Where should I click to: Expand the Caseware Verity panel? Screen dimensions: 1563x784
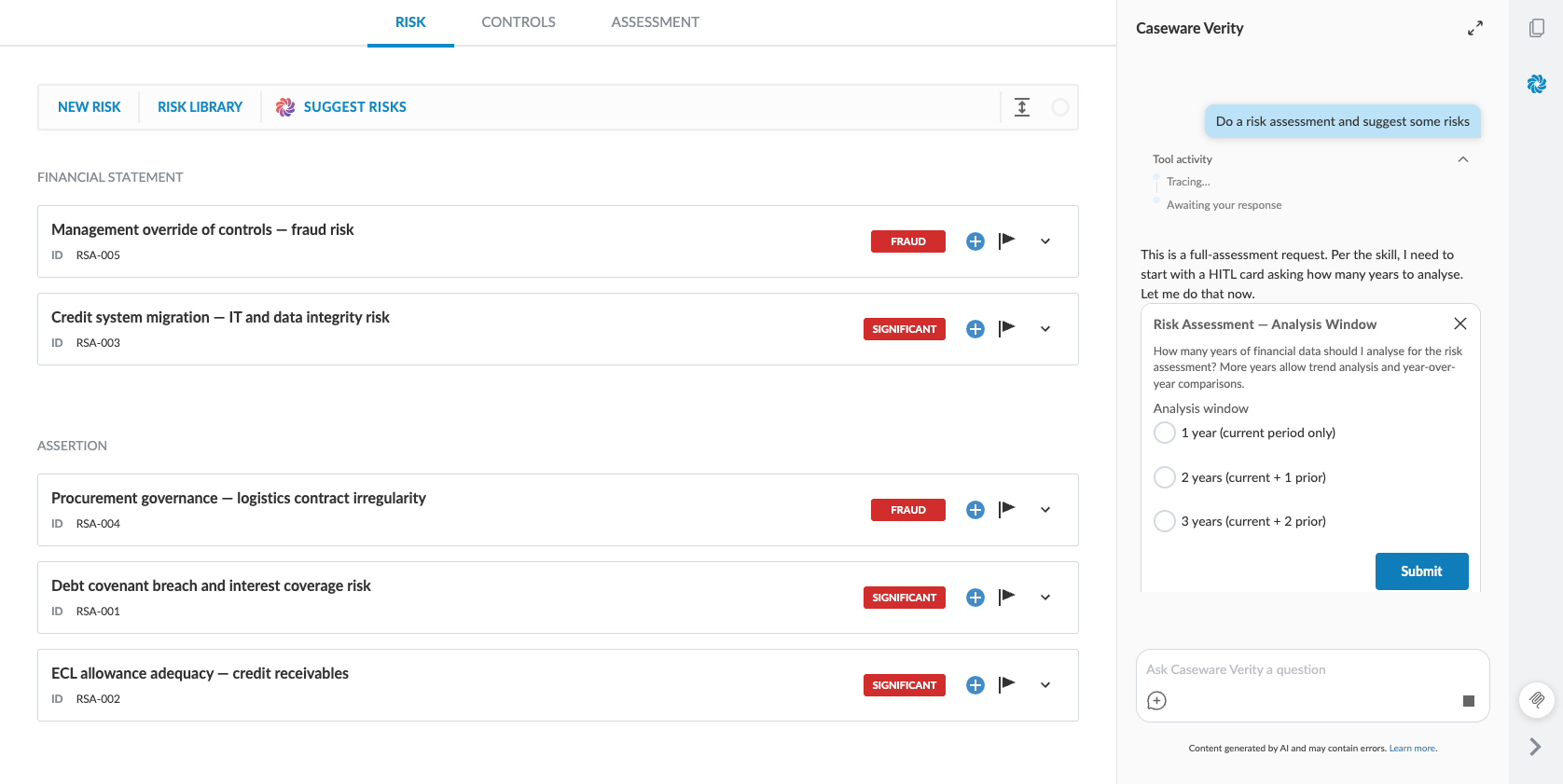coord(1475,29)
